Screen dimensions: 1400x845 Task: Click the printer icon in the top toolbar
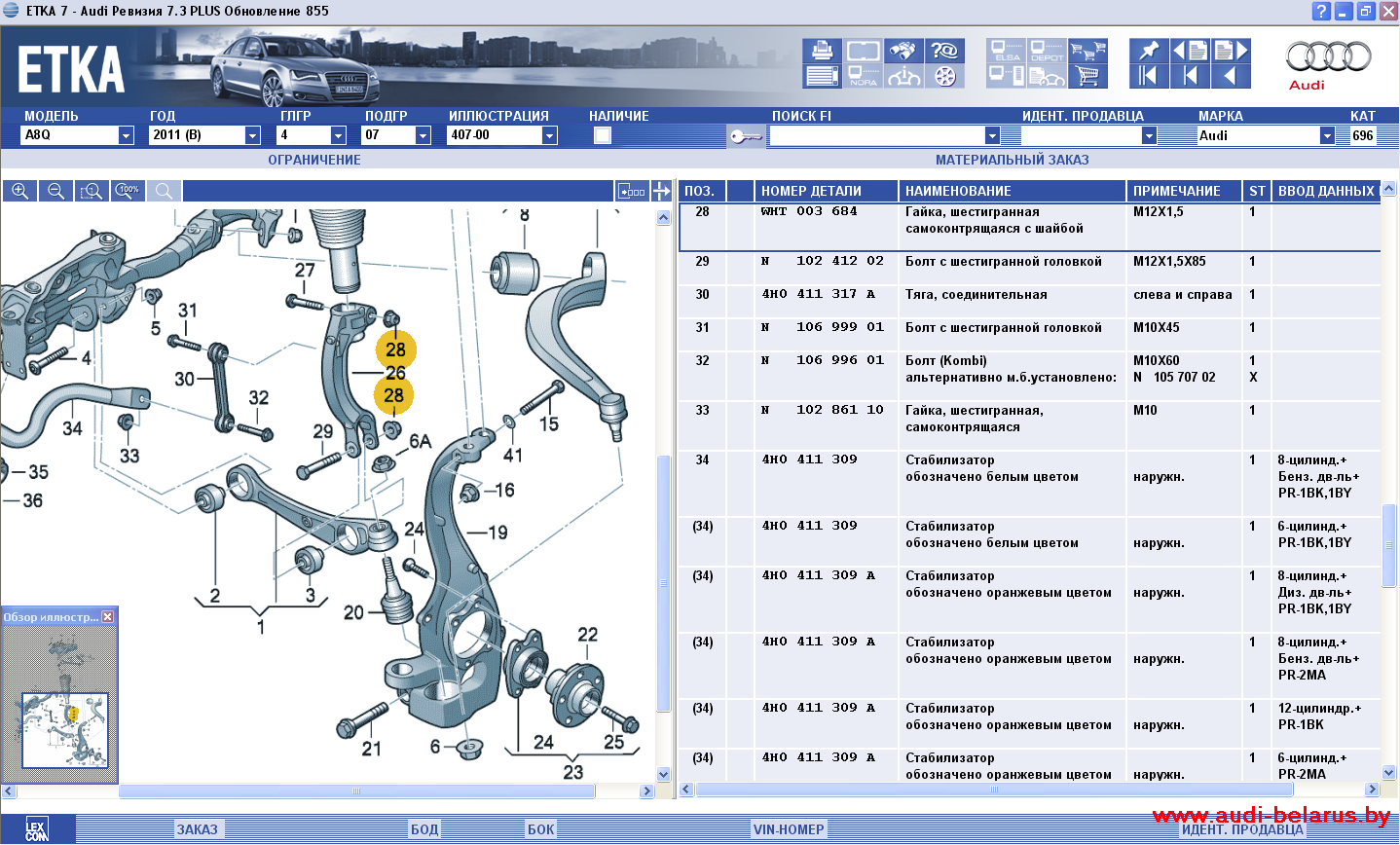coord(823,51)
